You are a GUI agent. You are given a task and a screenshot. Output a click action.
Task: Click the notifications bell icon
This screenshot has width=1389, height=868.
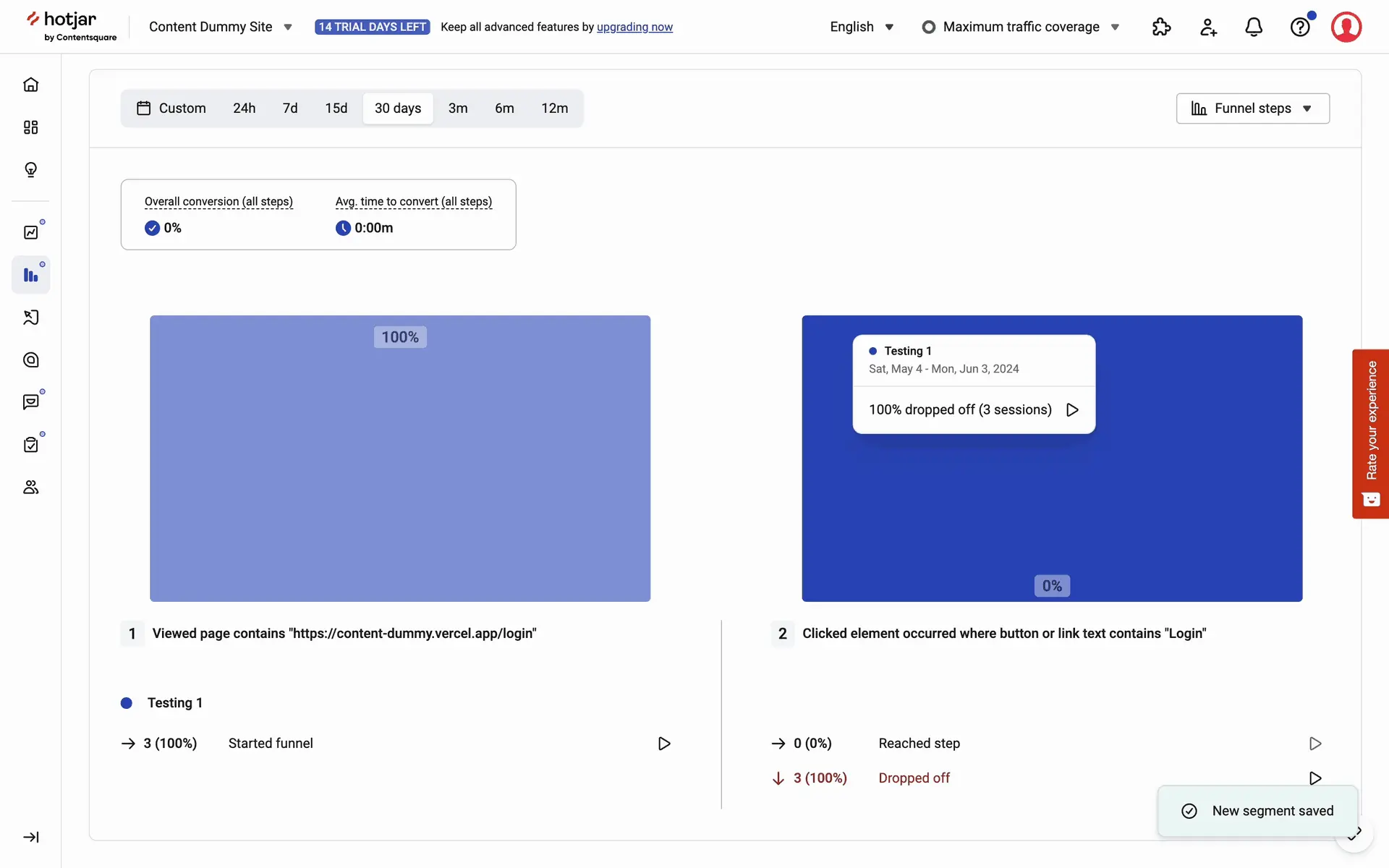(x=1254, y=27)
